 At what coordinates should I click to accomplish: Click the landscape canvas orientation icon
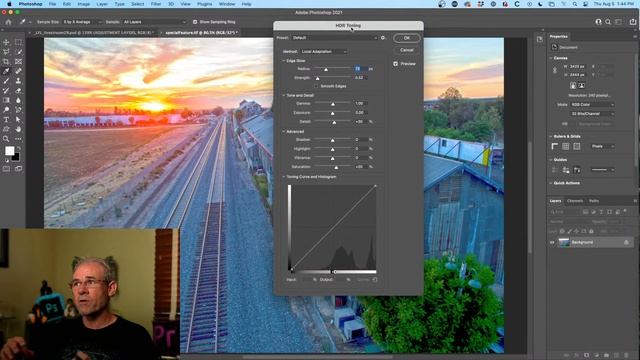click(x=582, y=85)
